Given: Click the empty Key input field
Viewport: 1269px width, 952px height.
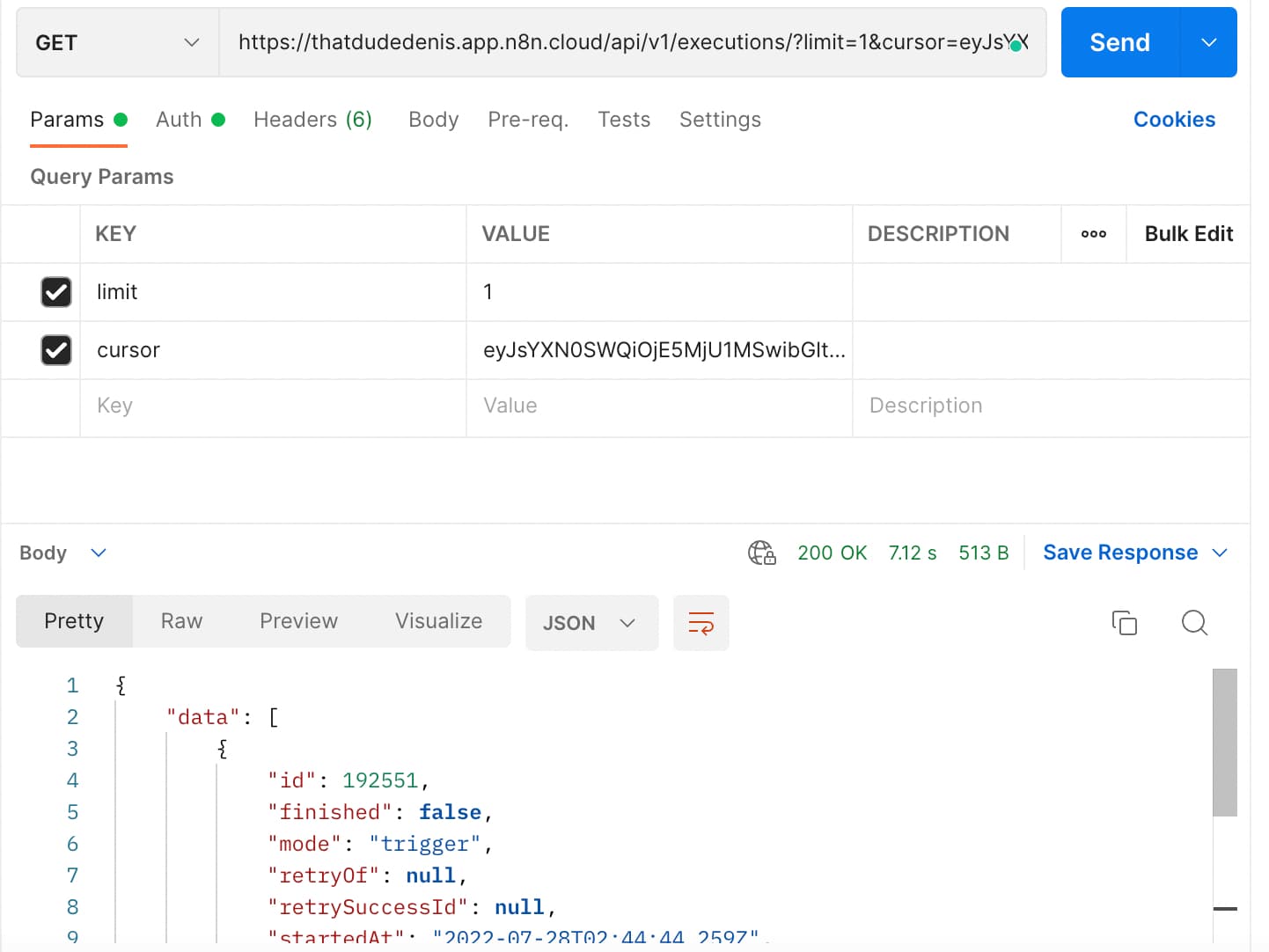Looking at the screenshot, I should [x=273, y=406].
